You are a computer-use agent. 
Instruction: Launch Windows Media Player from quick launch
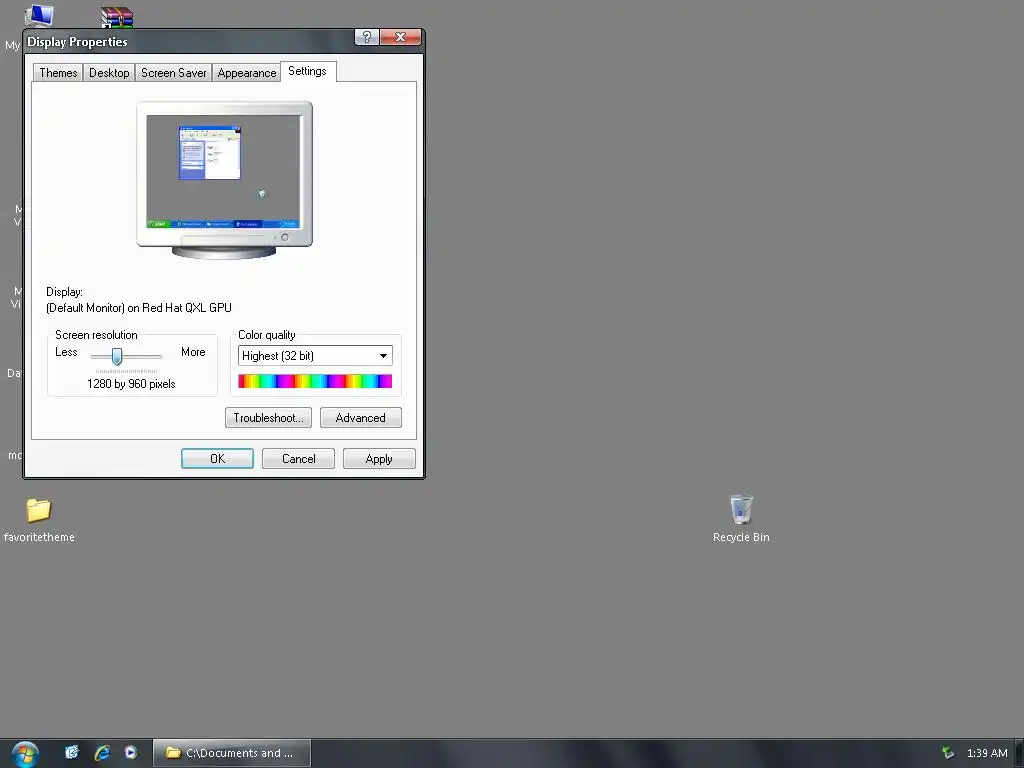pos(131,752)
